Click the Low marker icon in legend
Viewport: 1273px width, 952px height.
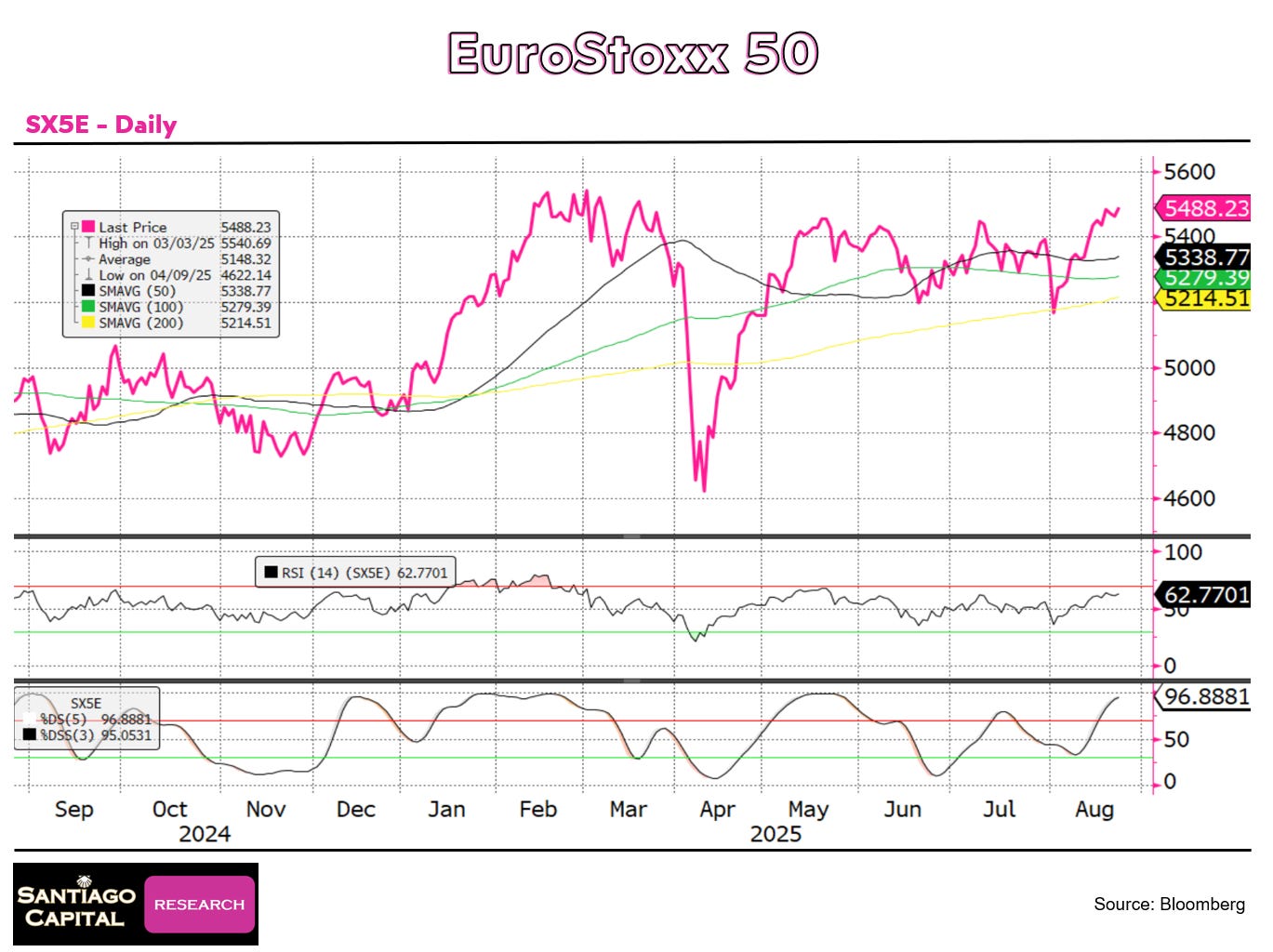point(88,275)
